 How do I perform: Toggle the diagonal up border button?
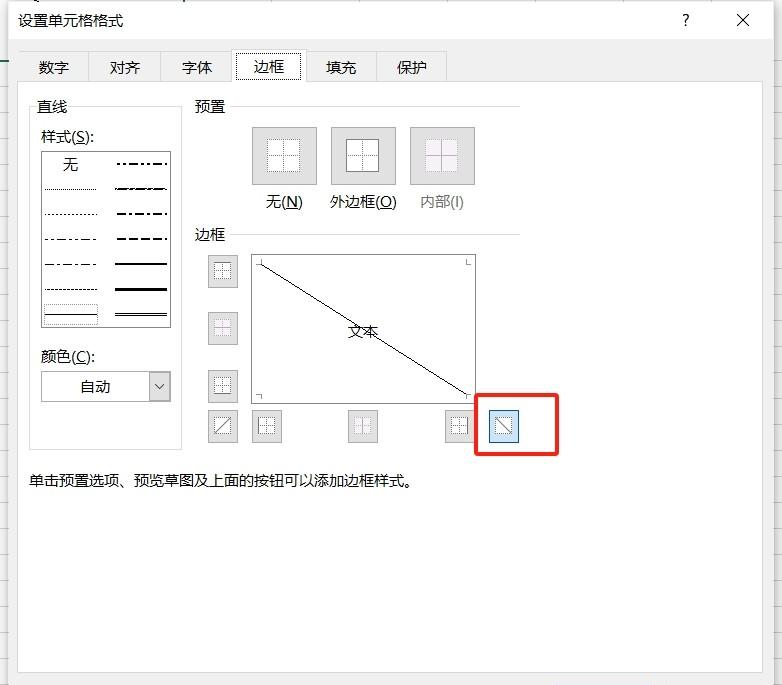[x=222, y=426]
